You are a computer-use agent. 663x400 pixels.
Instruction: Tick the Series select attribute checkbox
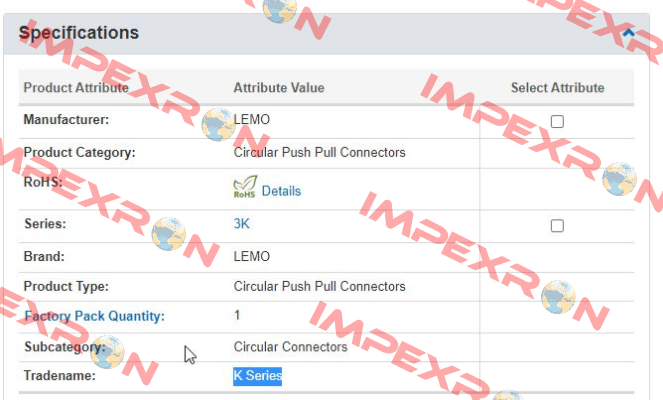pyautogui.click(x=557, y=226)
